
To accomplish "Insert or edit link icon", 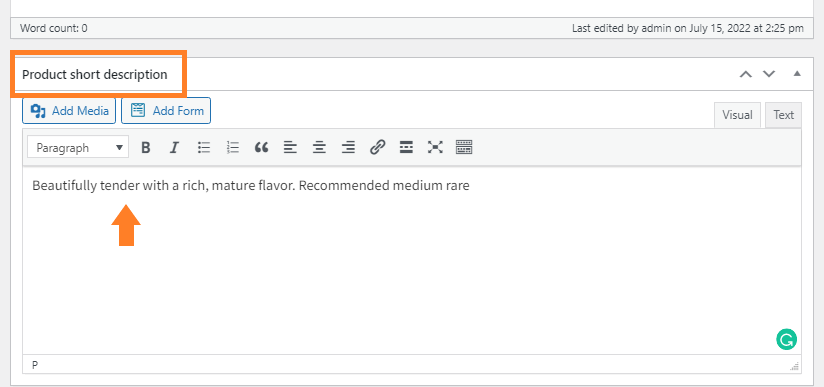I will pyautogui.click(x=377, y=148).
